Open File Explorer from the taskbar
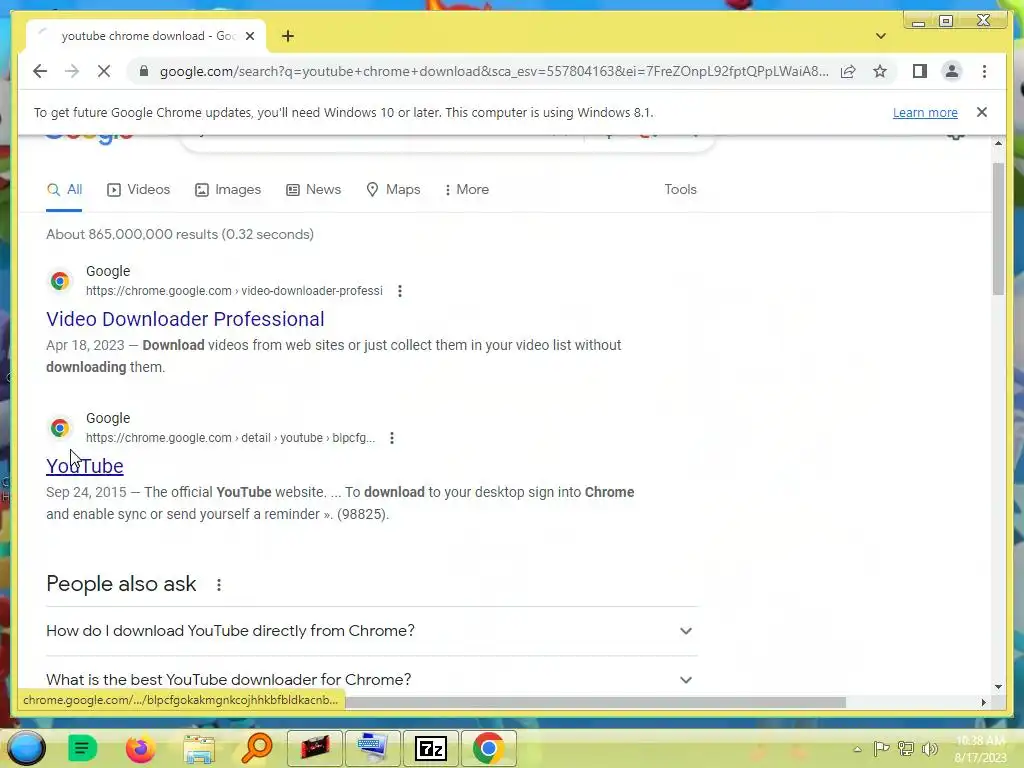 [x=199, y=748]
